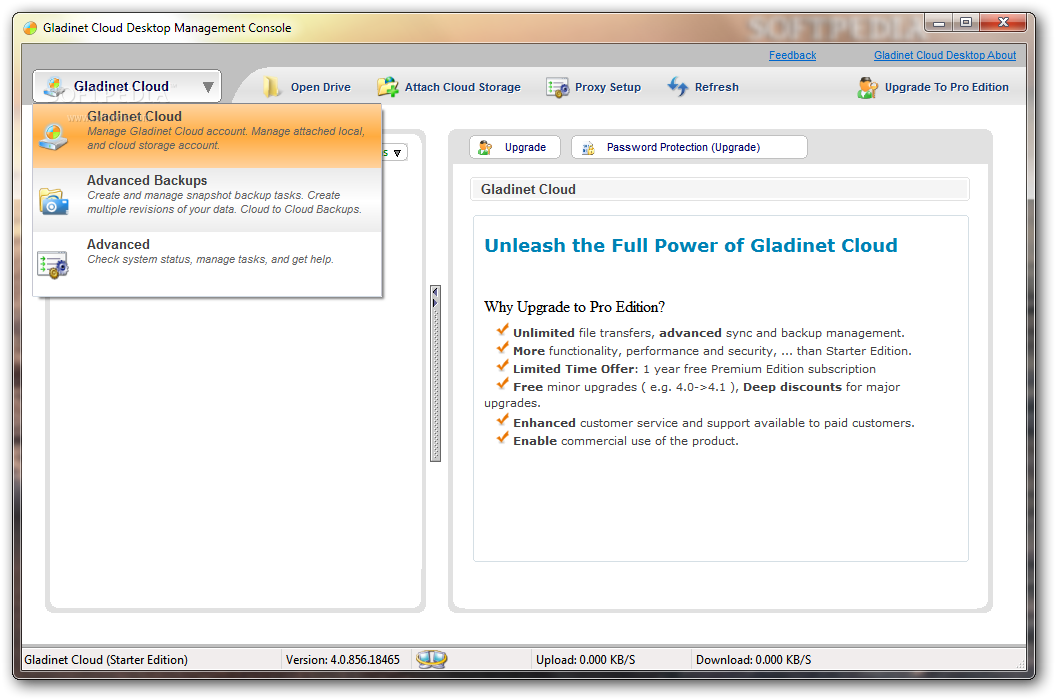
Task: Click the vertical pane splitter bar
Action: (x=436, y=373)
